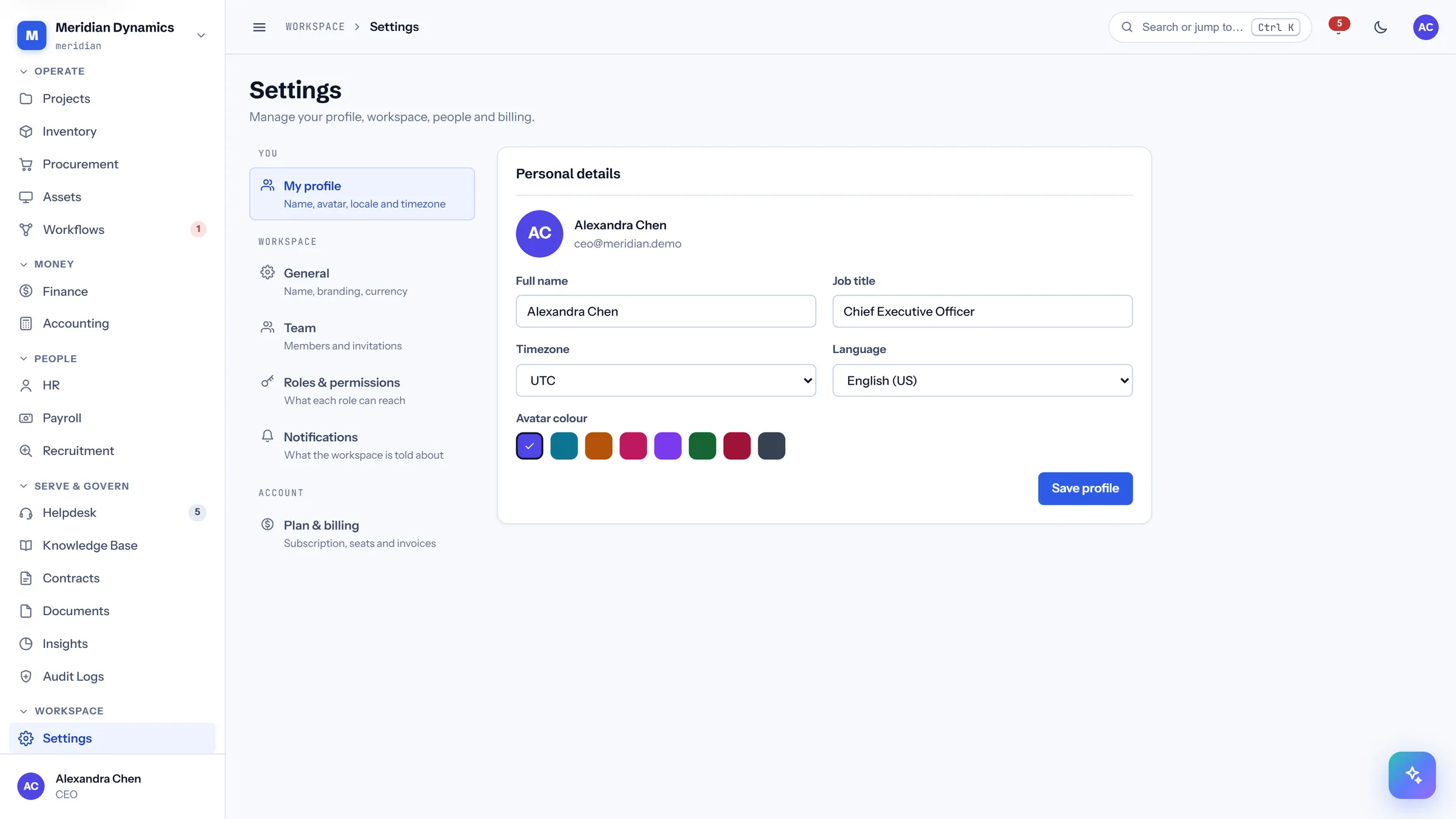Click the Save profile button

1085,488
